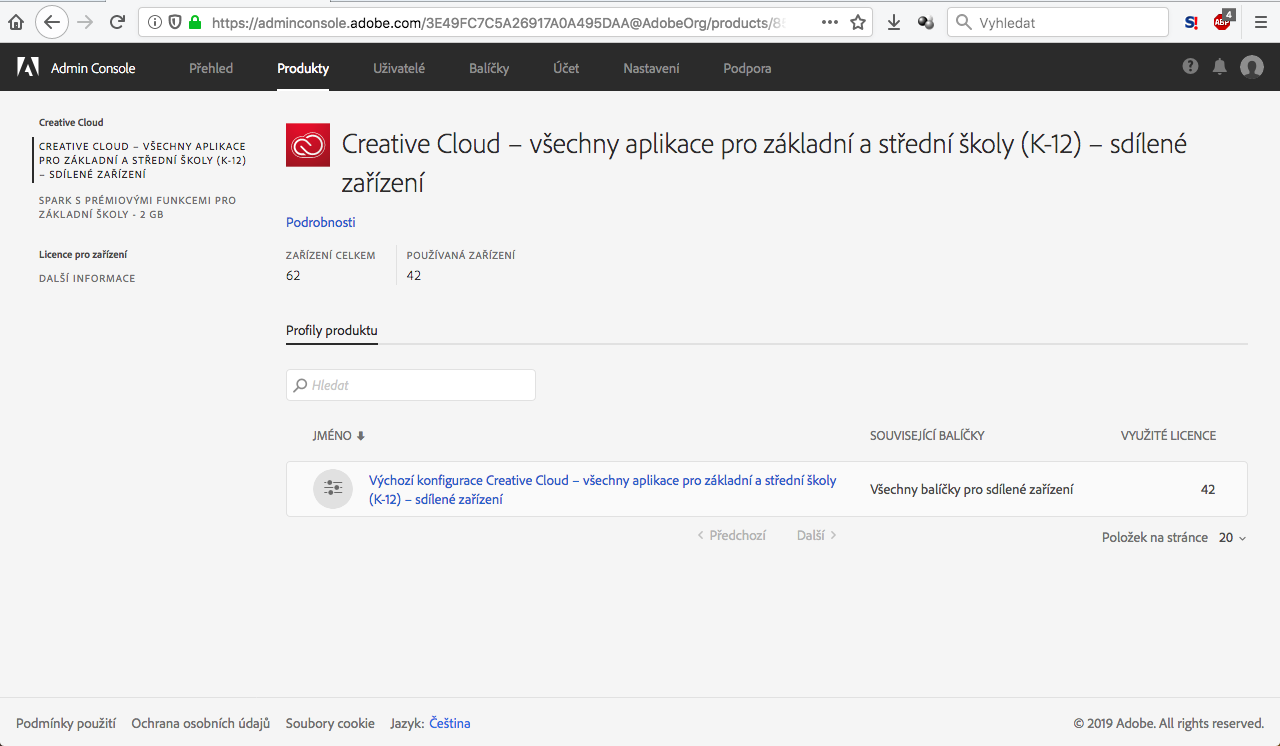Screen dimensions: 1280x746
Task: Sort by the JMÉNO column arrow
Action: 361,436
